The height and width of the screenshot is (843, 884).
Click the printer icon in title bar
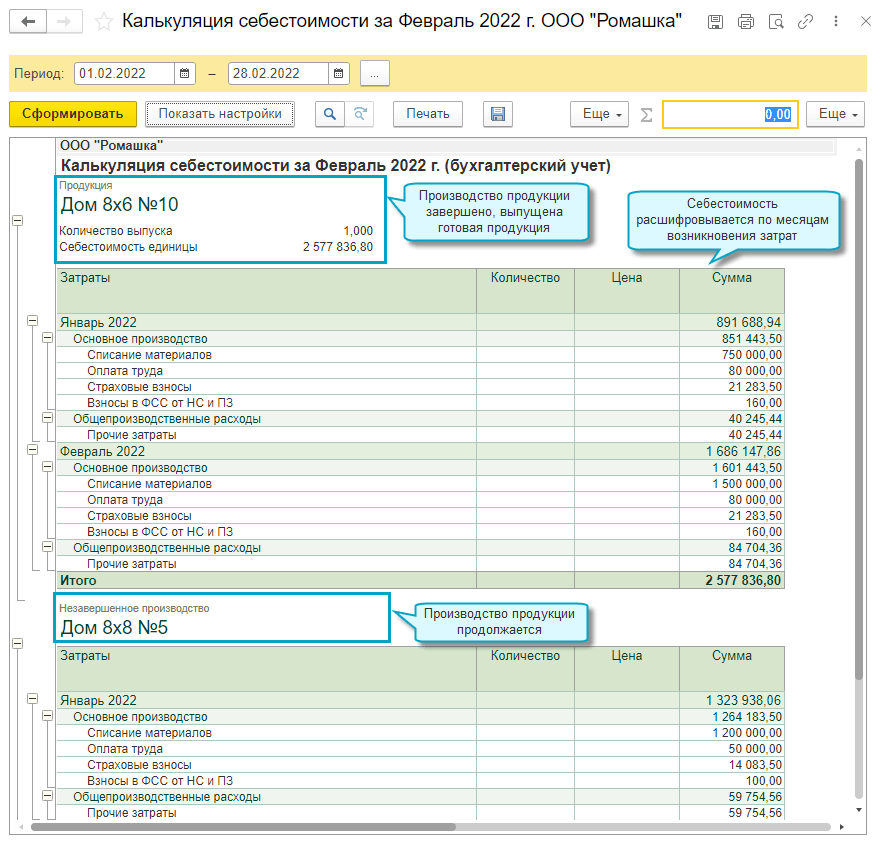coord(746,22)
